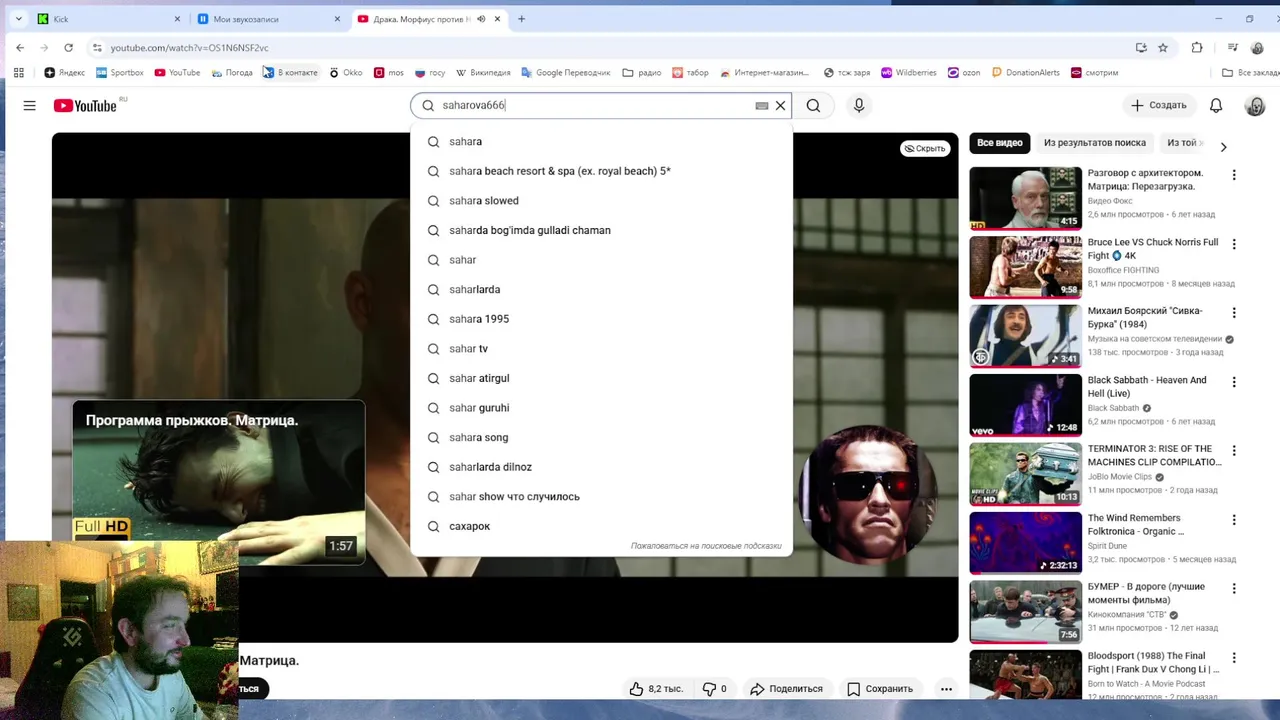Open the browser extensions puzzle icon

click(1197, 47)
